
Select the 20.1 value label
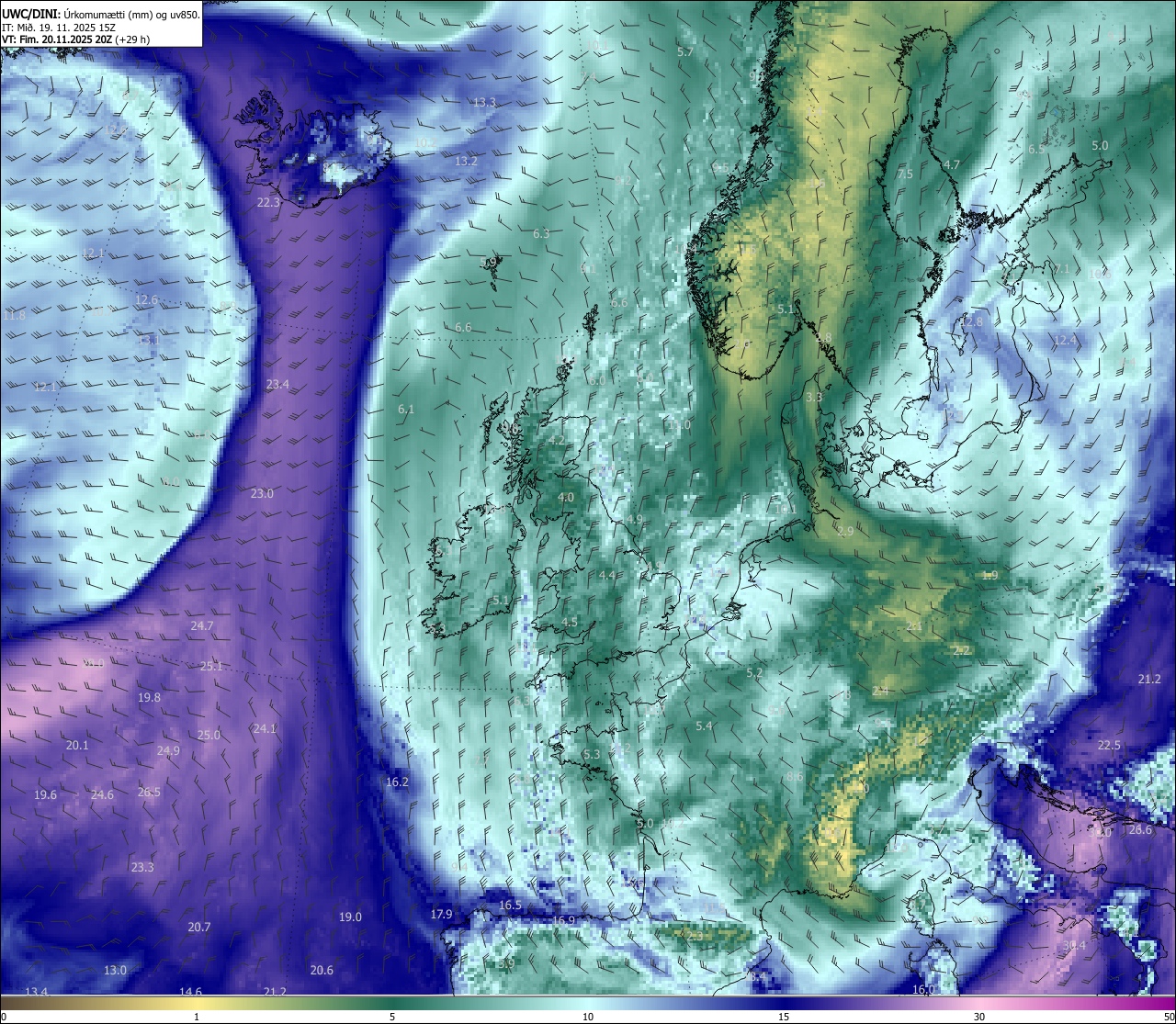click(x=77, y=746)
